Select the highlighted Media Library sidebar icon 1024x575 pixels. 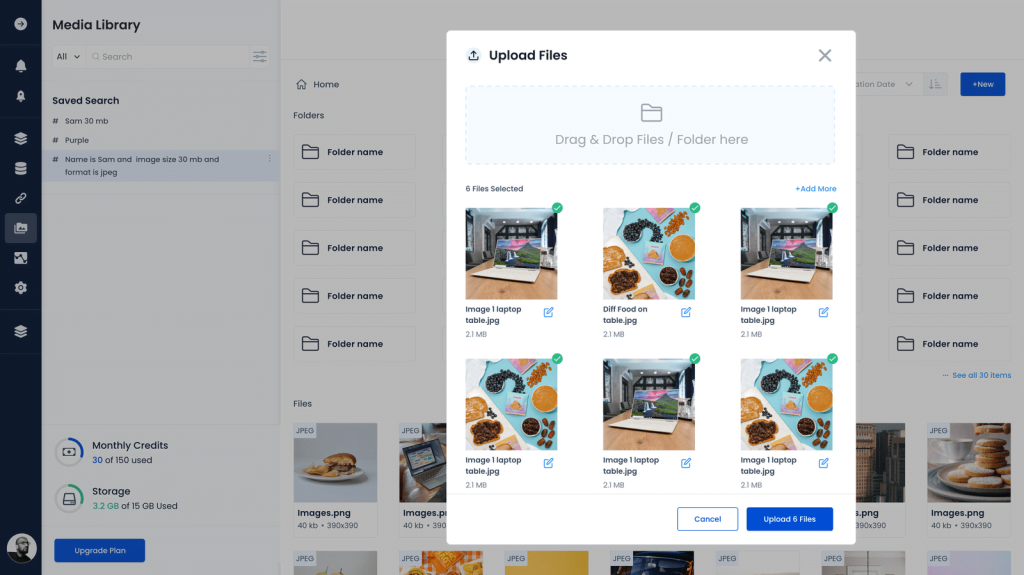pos(21,228)
